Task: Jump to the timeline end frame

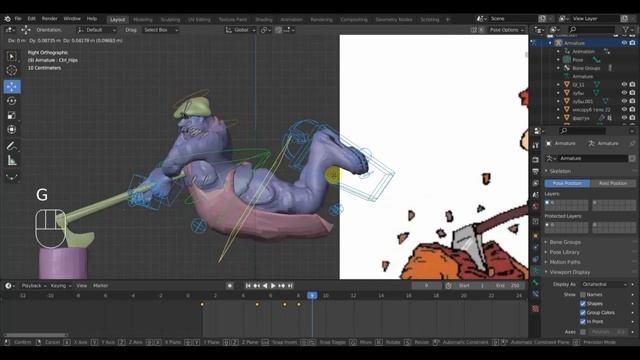Action: pyautogui.click(x=290, y=286)
